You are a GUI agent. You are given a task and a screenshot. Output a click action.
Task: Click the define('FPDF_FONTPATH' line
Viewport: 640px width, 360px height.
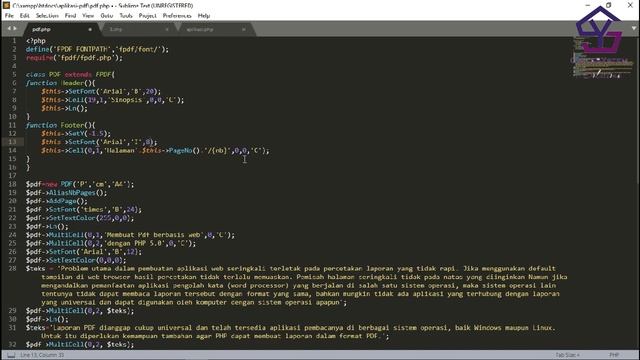97,49
